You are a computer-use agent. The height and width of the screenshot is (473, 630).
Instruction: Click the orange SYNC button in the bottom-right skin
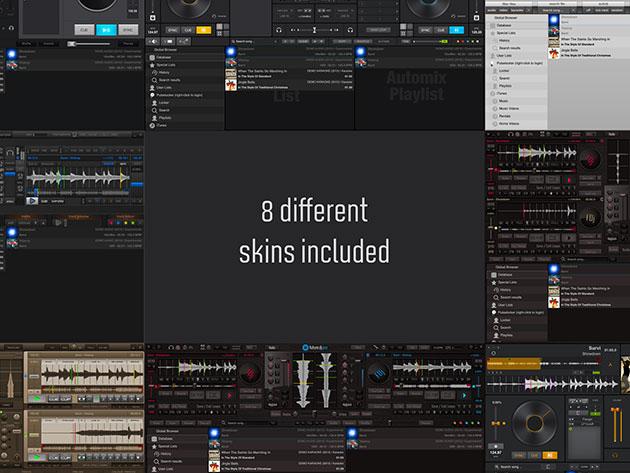pos(518,455)
